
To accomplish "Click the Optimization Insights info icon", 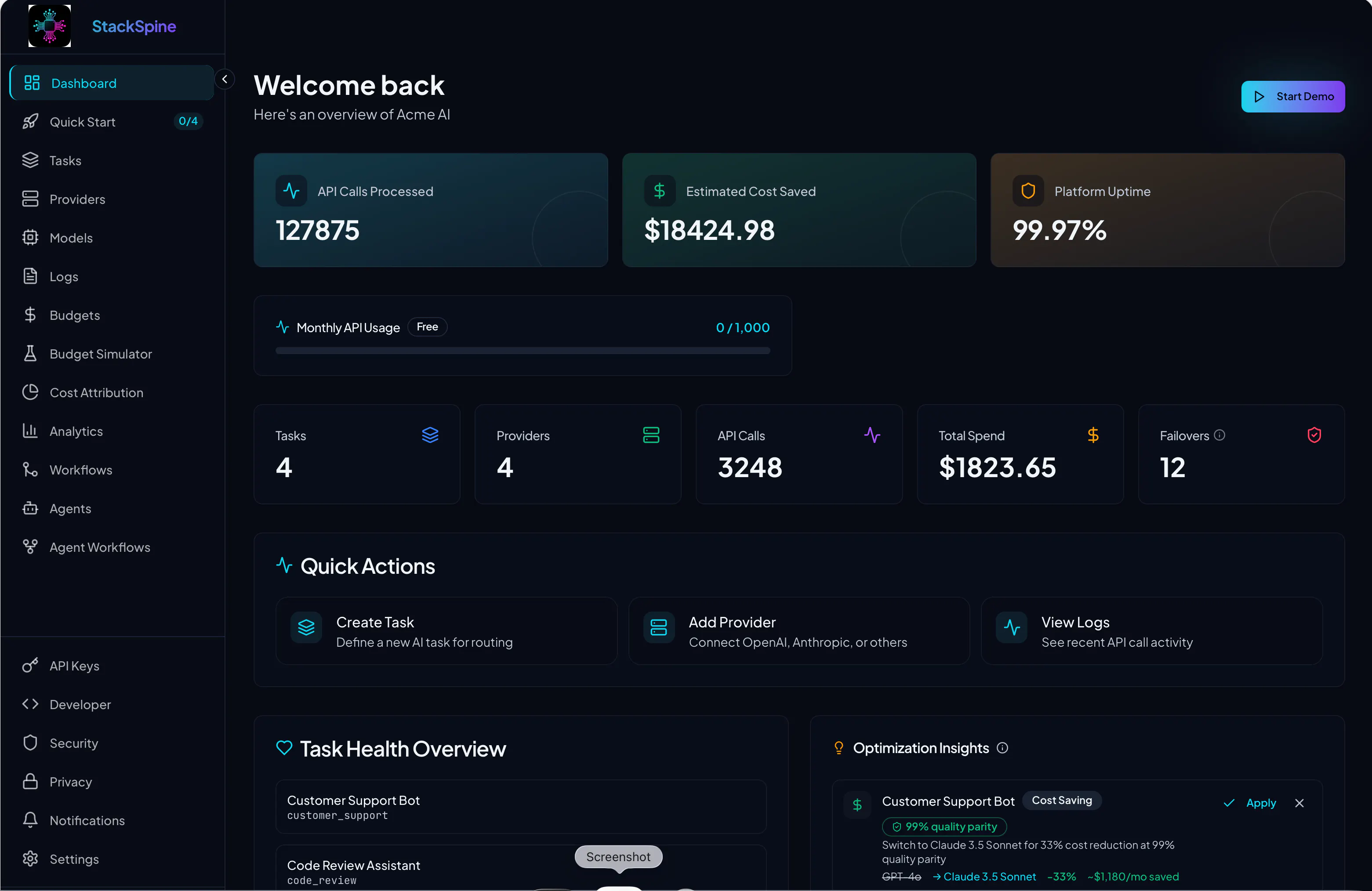I will click(1002, 747).
